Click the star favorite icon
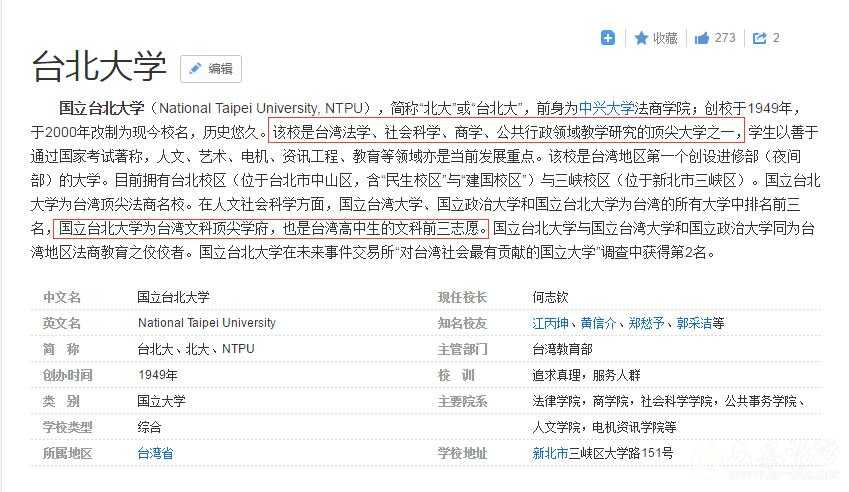 click(641, 38)
